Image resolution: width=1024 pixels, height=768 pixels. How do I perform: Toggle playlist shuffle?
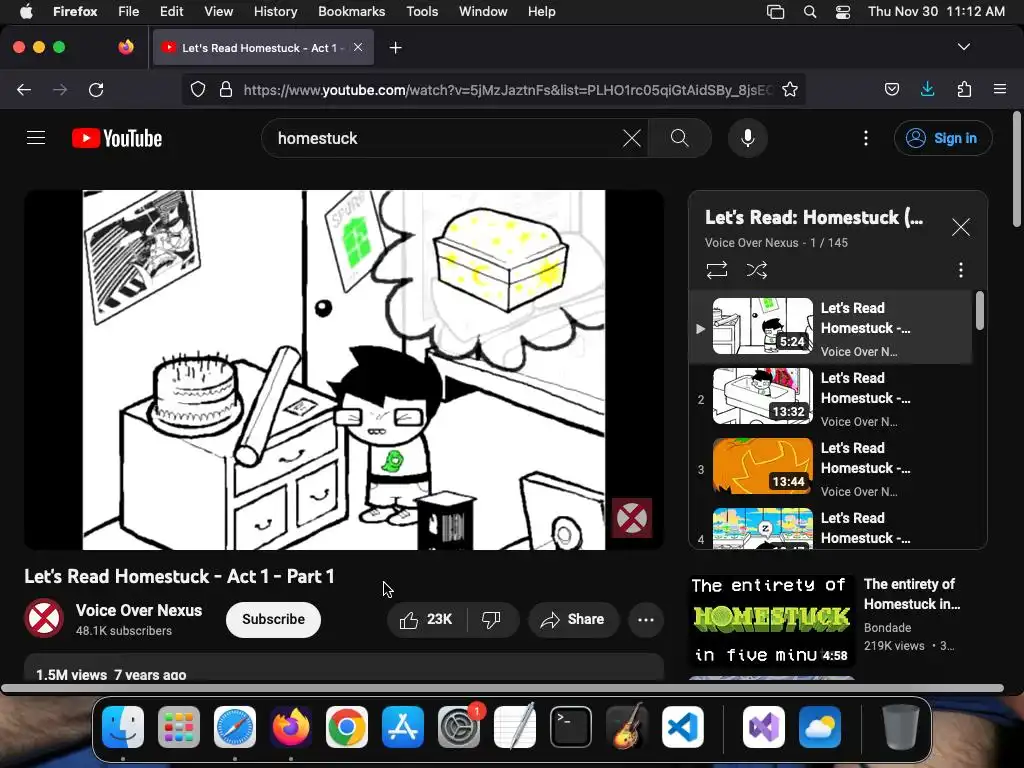pyautogui.click(x=757, y=270)
